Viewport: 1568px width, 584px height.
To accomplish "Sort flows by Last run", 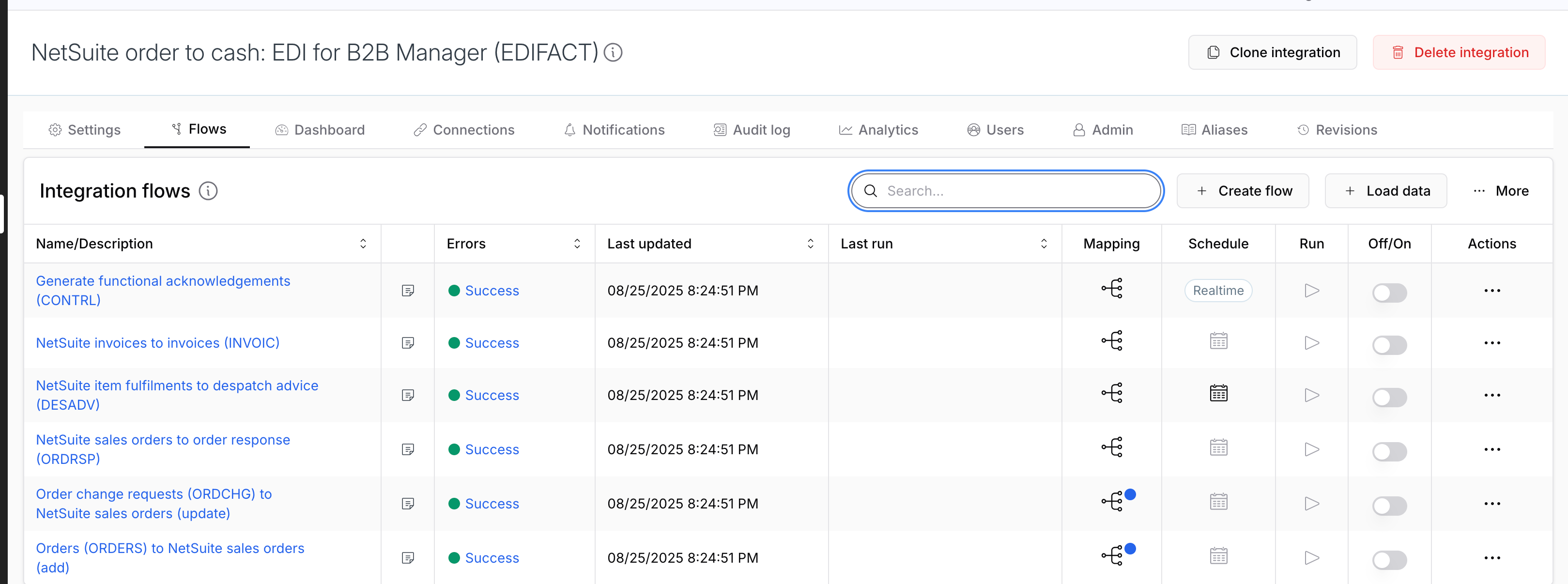I will (x=1043, y=244).
